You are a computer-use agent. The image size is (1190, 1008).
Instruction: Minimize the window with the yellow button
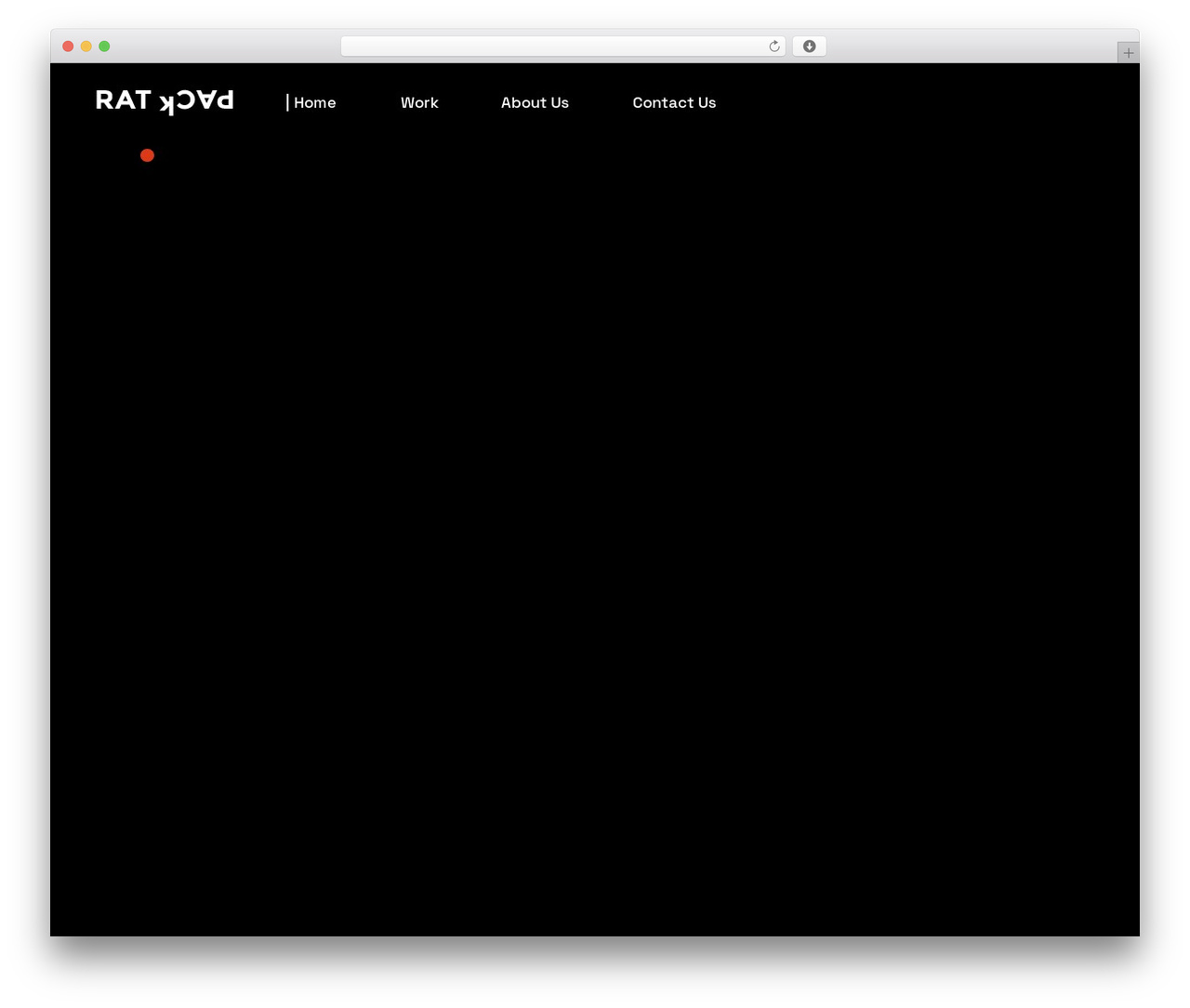coord(86,46)
